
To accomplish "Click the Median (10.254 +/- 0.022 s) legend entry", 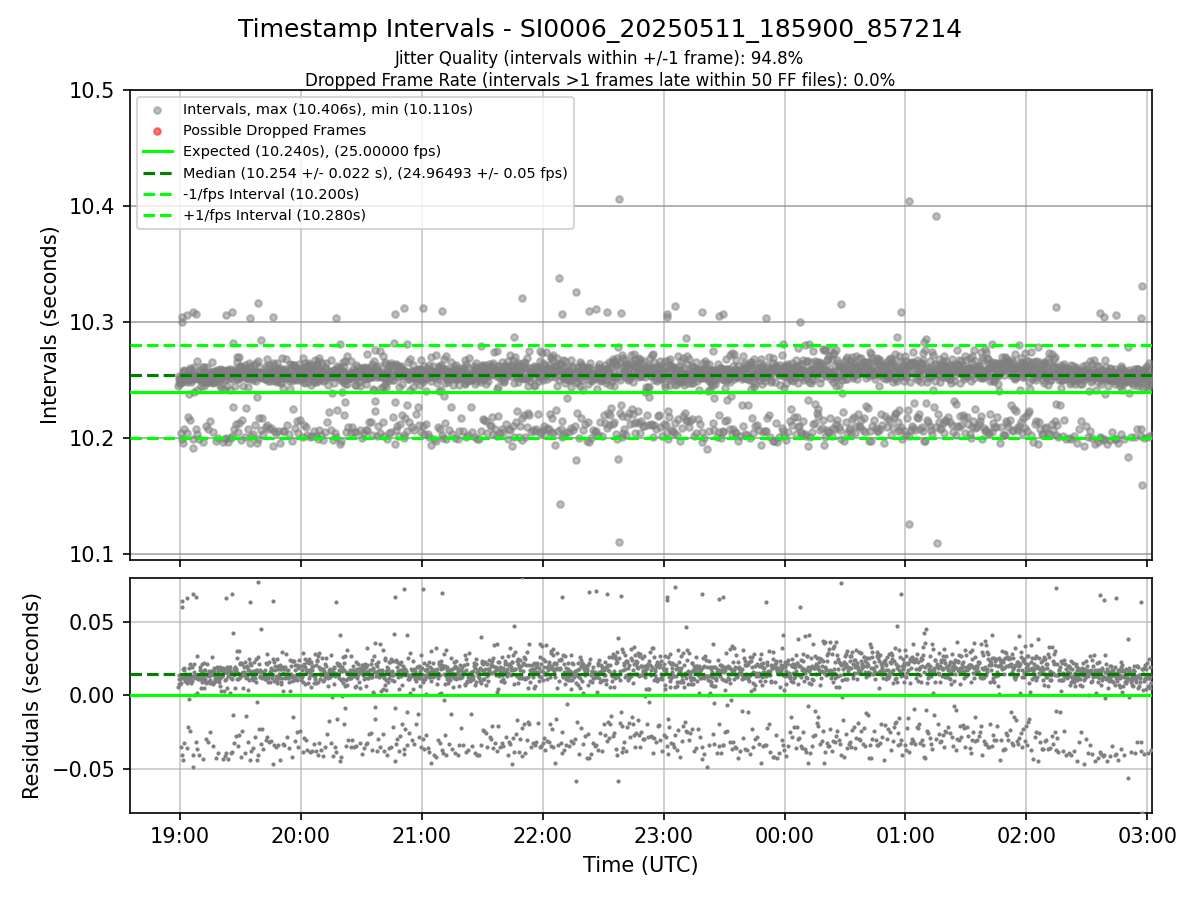I will [375, 172].
